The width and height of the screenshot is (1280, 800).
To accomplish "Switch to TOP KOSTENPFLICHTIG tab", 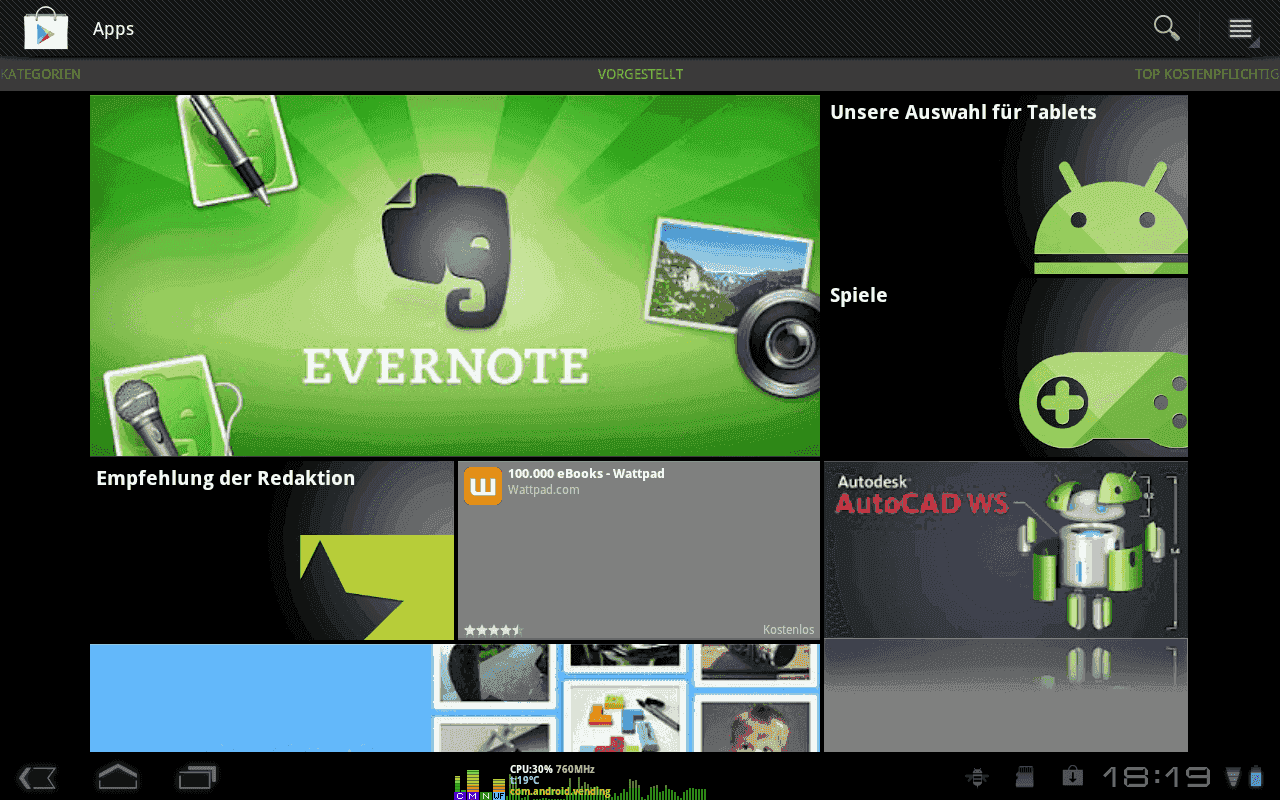I will (x=1207, y=74).
